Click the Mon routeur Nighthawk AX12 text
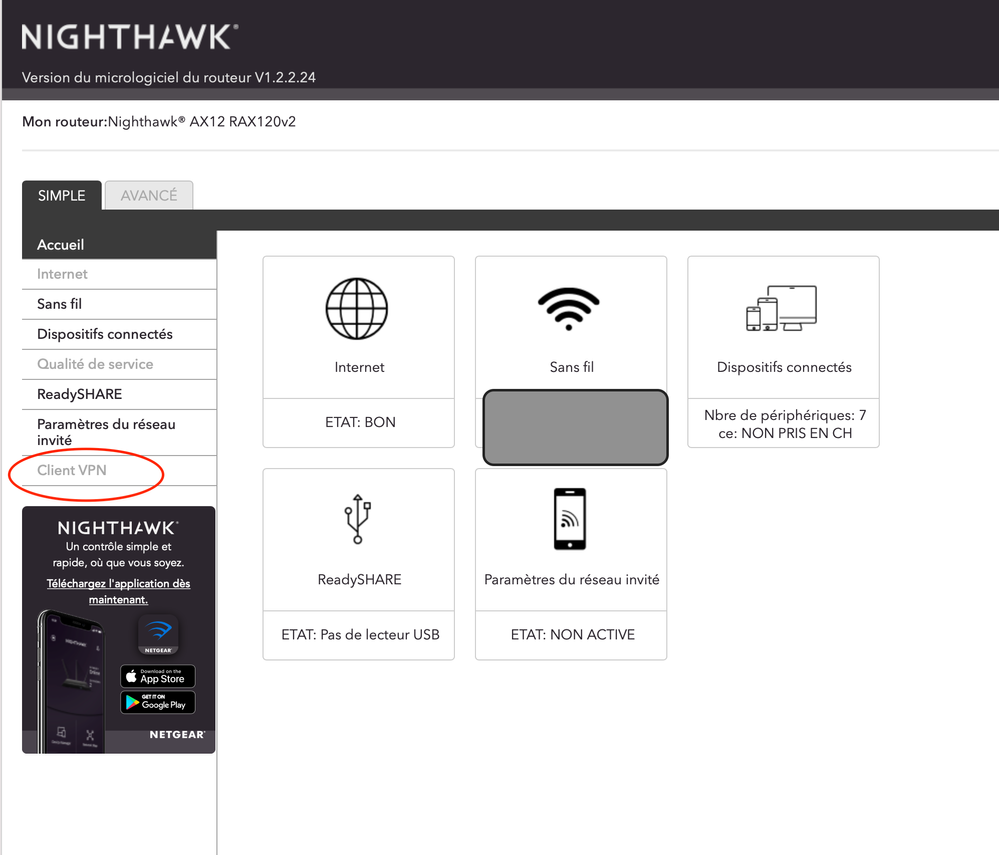Viewport: 999px width, 855px height. (159, 122)
